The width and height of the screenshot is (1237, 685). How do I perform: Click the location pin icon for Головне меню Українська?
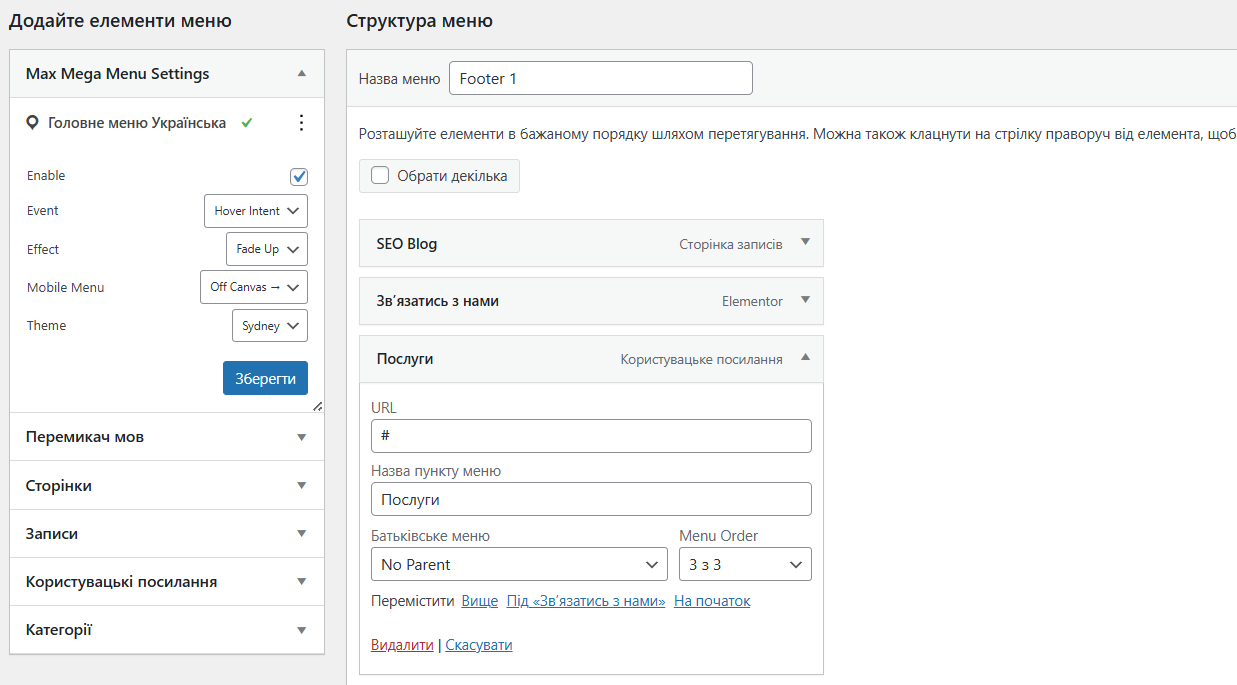click(32, 123)
